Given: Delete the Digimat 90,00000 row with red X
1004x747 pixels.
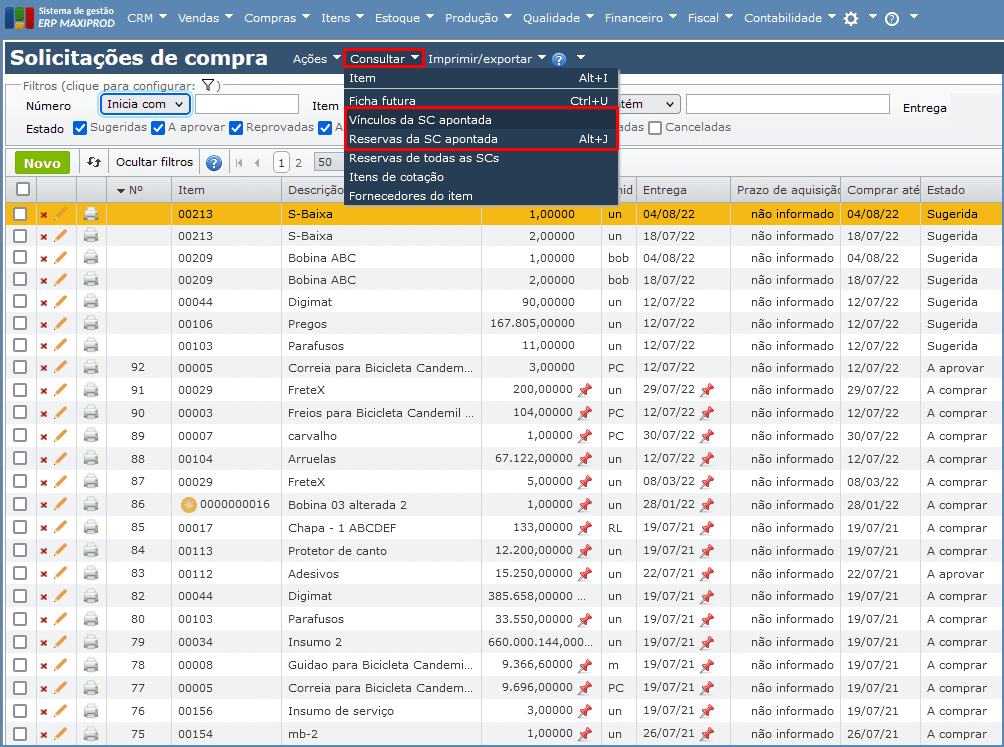Looking at the screenshot, I should click(x=43, y=302).
